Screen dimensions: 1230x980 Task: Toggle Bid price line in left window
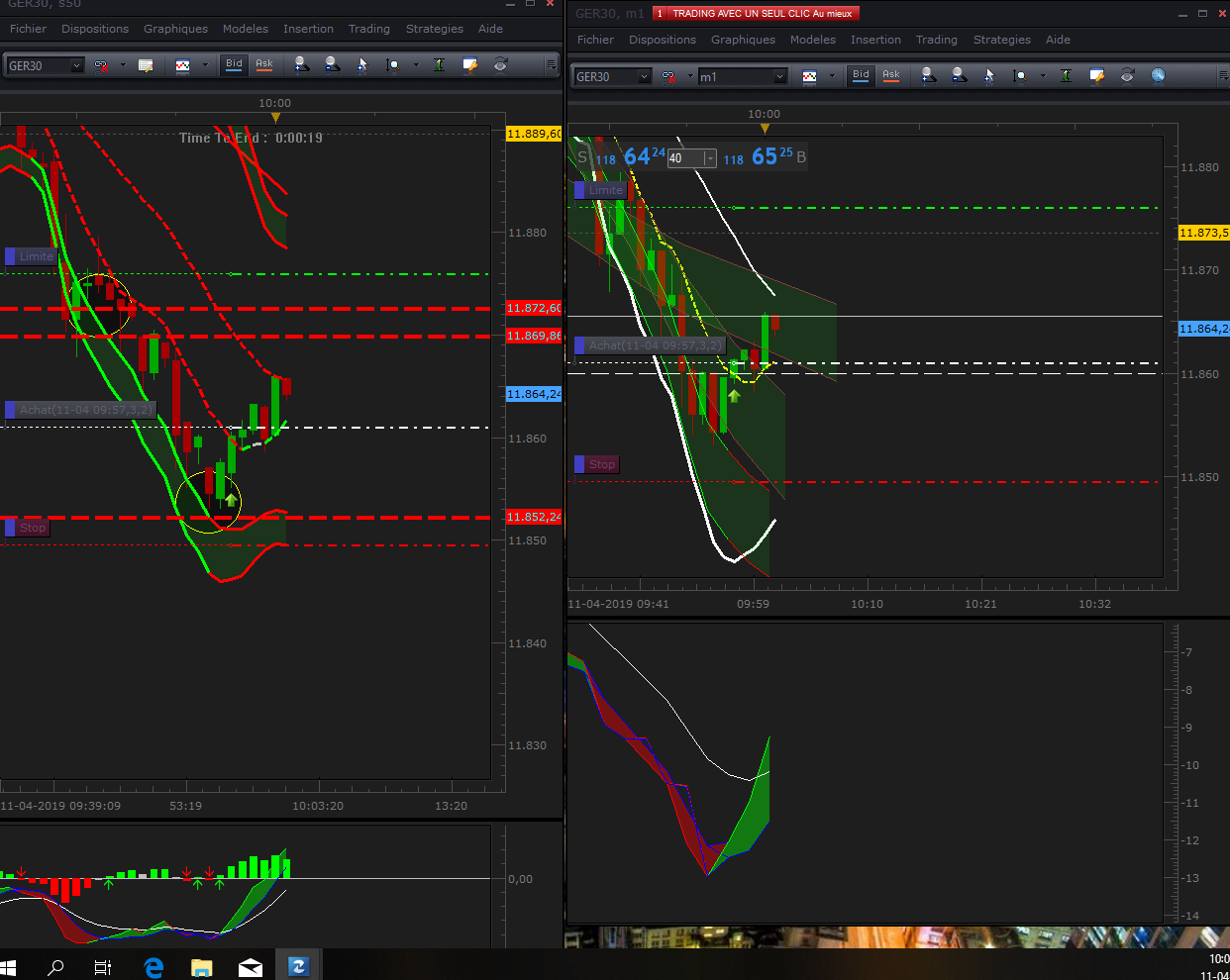click(x=234, y=65)
